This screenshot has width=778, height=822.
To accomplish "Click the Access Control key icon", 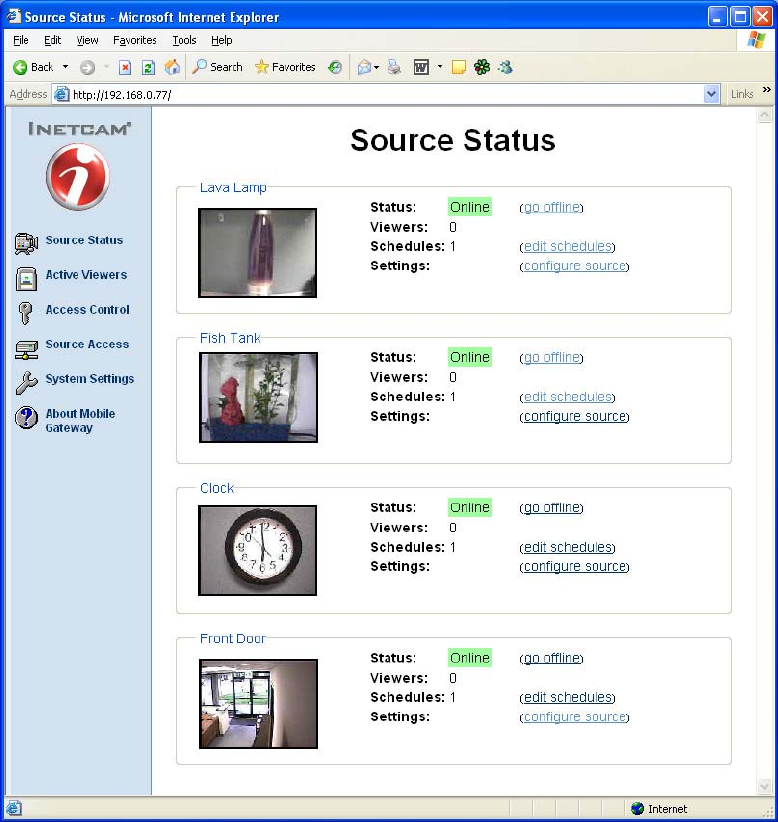I will [x=26, y=312].
